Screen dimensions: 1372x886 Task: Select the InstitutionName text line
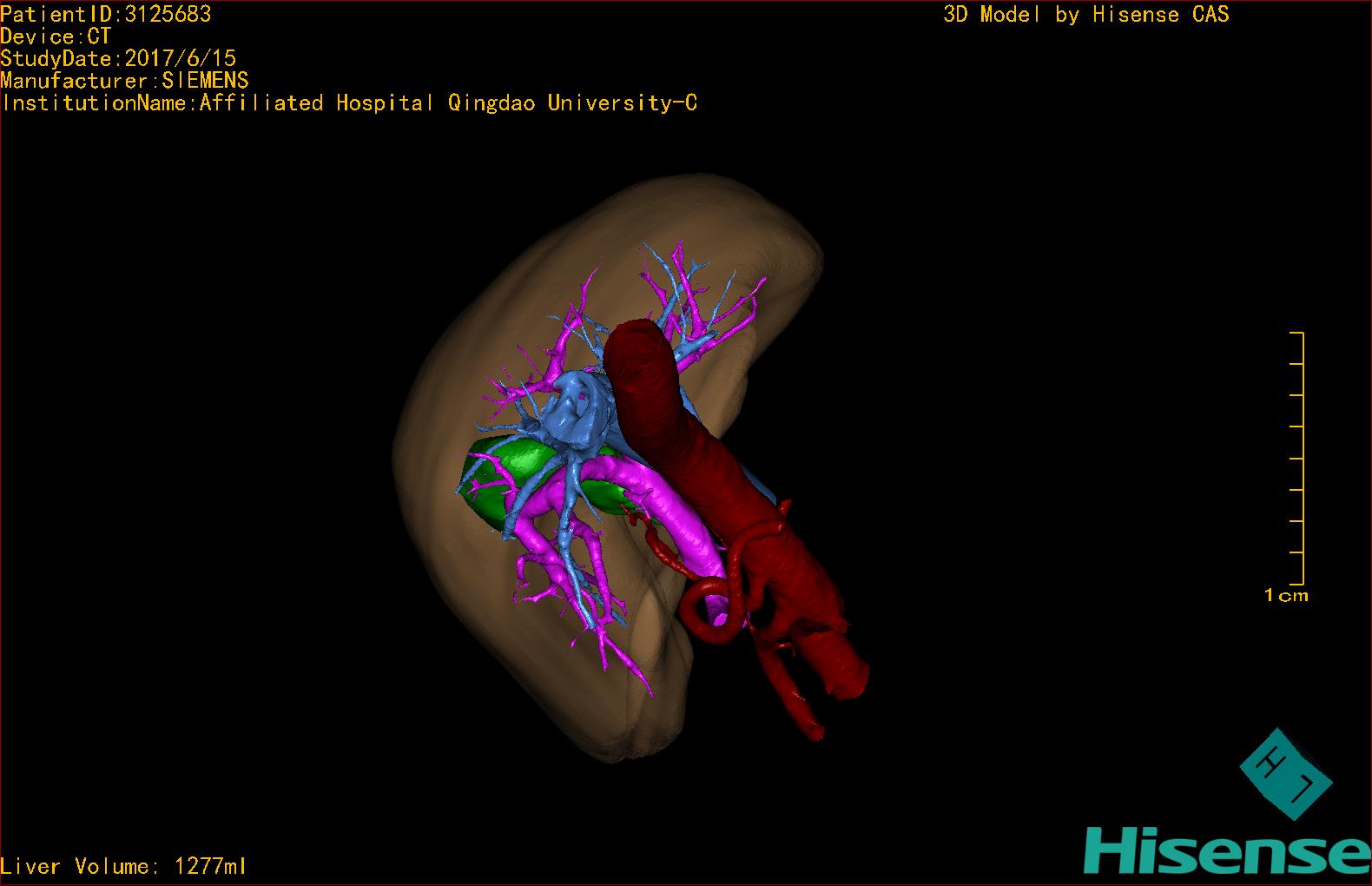coord(349,103)
